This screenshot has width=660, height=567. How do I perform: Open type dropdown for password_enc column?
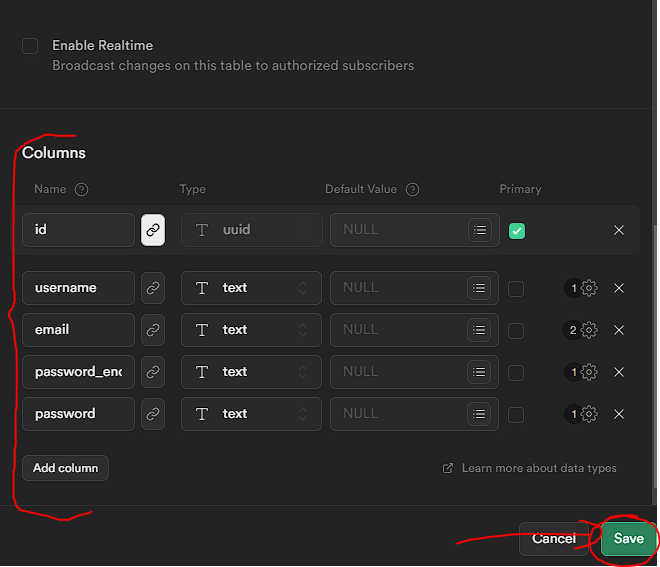251,372
